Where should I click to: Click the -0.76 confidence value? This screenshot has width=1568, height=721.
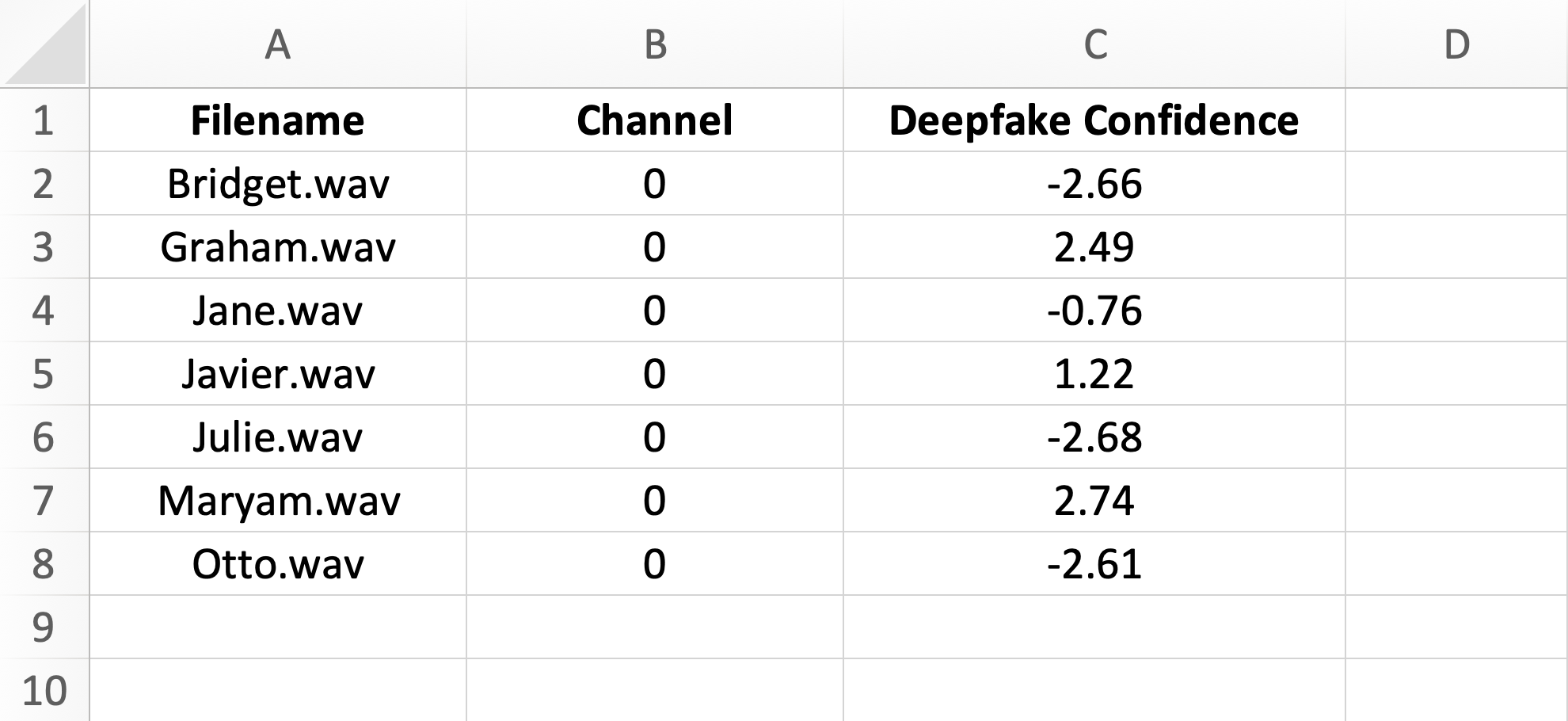click(x=1094, y=310)
